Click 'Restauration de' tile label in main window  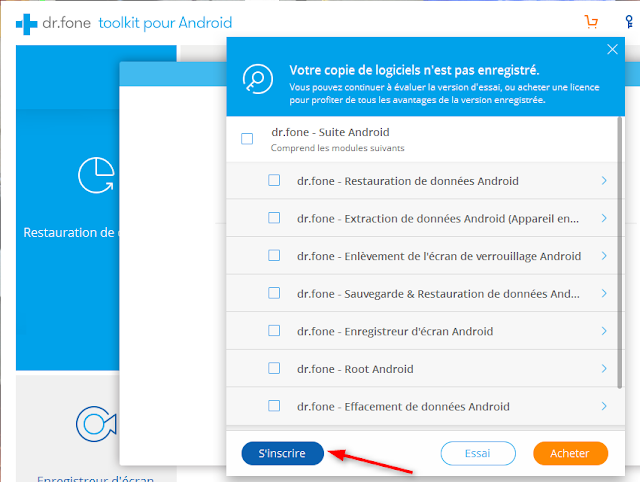pos(69,232)
